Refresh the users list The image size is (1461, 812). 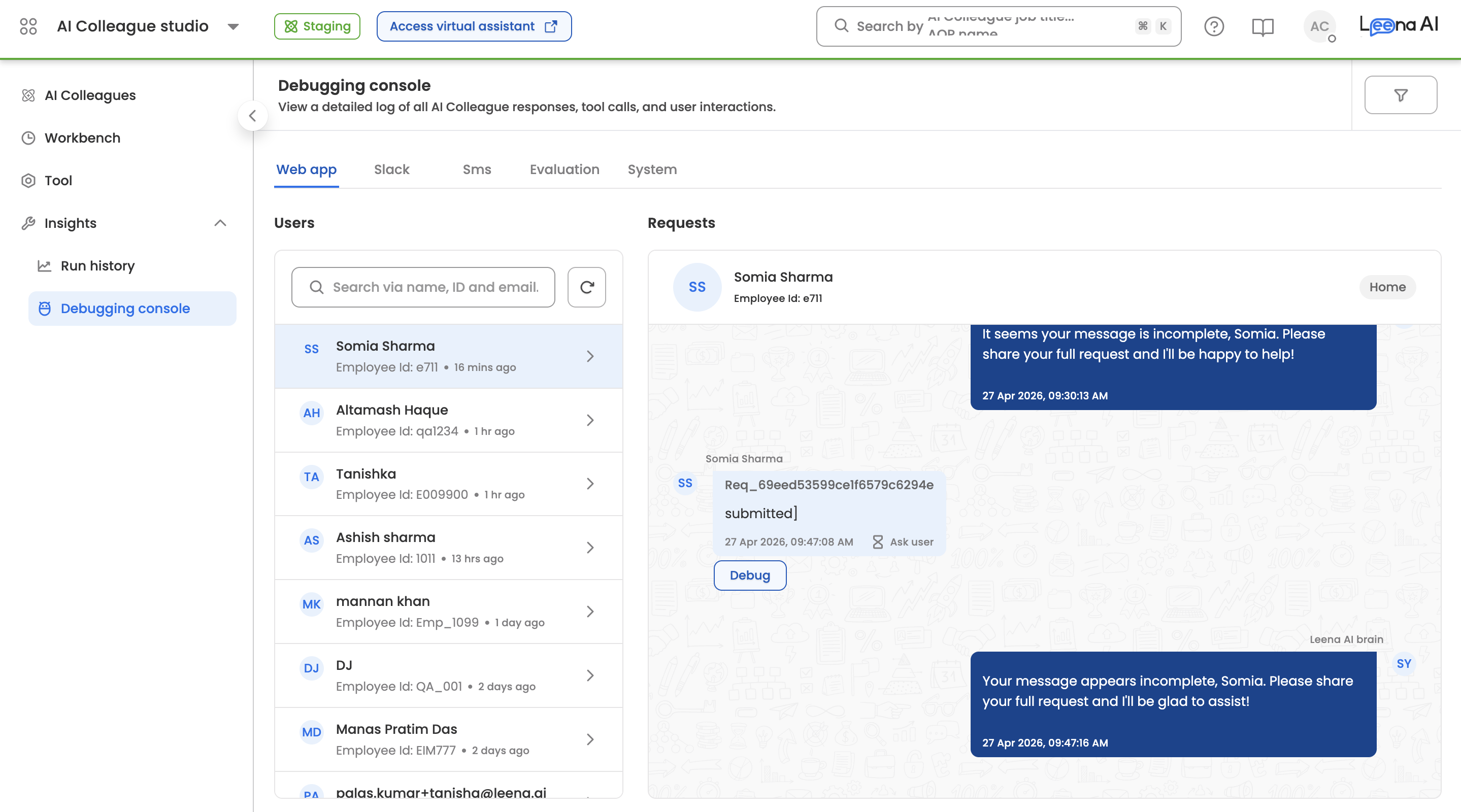click(x=586, y=287)
